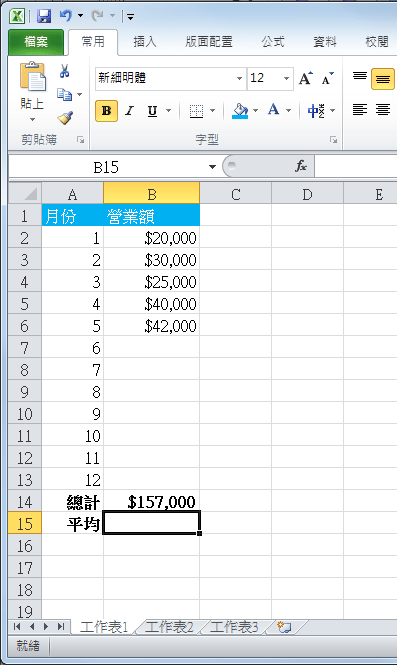The height and width of the screenshot is (665, 397).
Task: Cut selection with the scissors icon
Action: tap(64, 71)
